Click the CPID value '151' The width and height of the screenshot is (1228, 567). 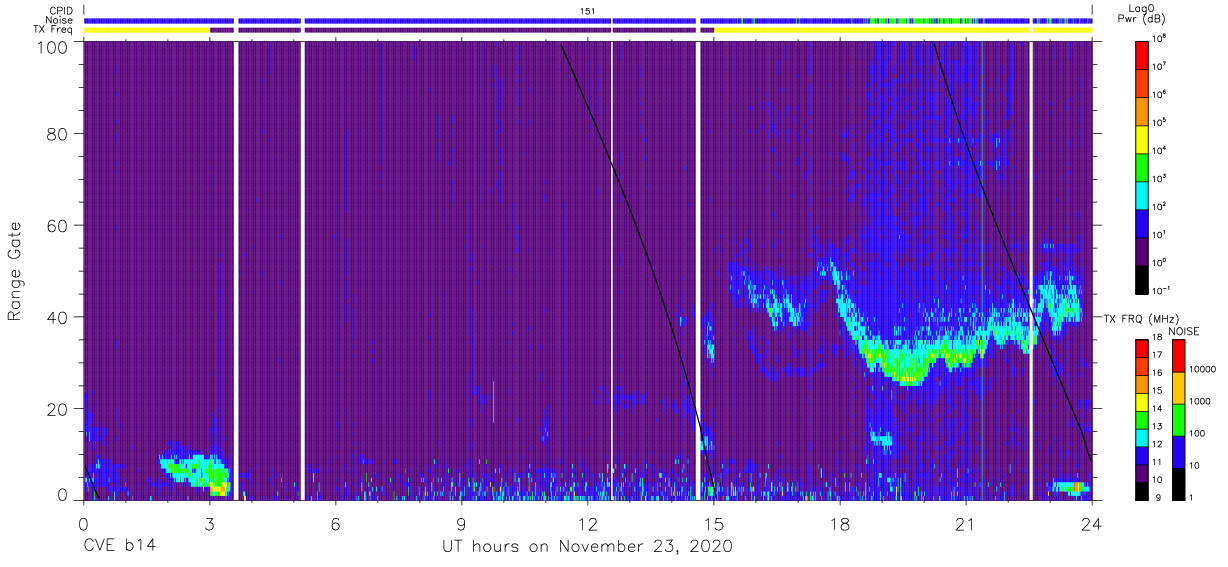click(588, 10)
